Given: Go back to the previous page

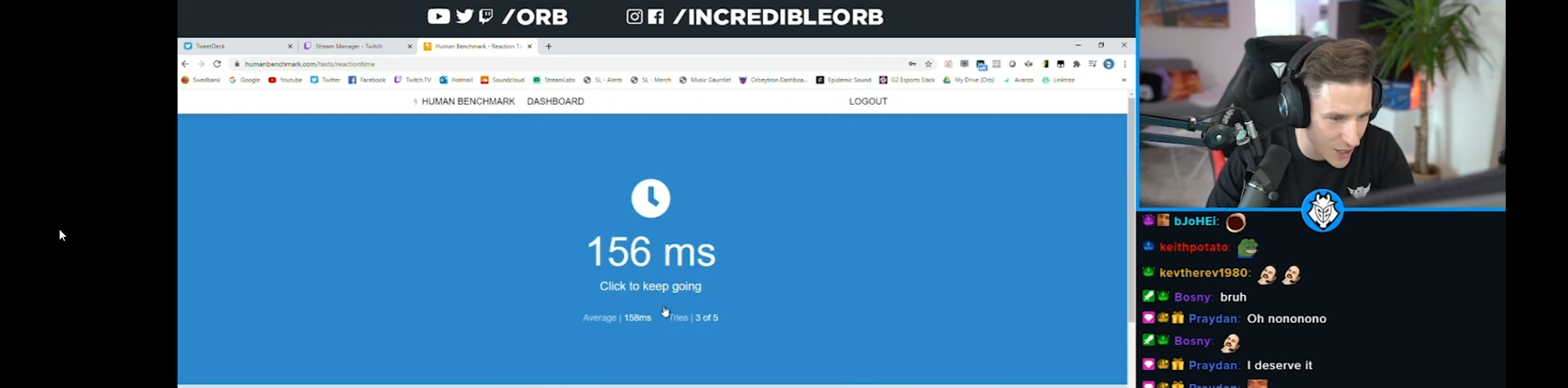Looking at the screenshot, I should click(185, 64).
